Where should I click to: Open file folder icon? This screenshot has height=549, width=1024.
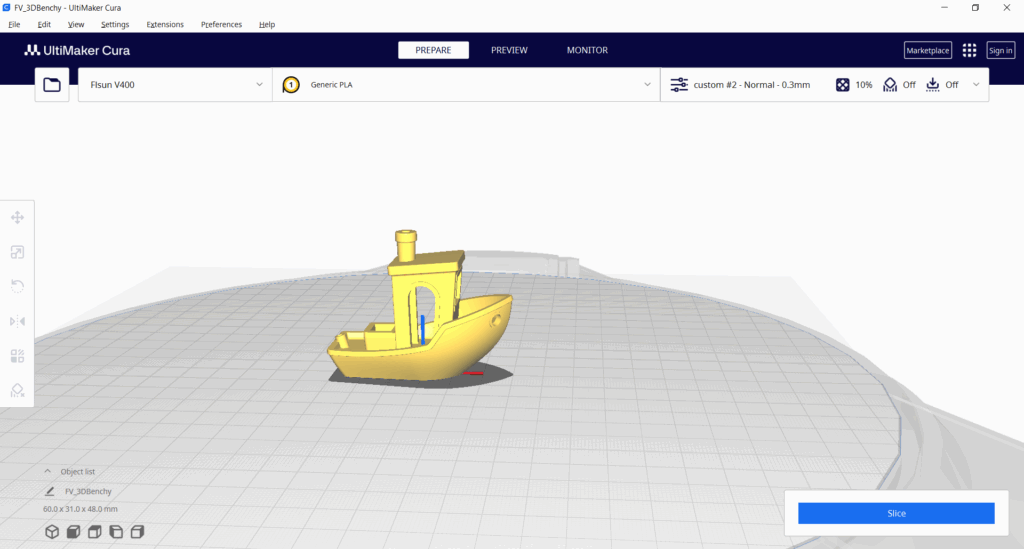52,85
